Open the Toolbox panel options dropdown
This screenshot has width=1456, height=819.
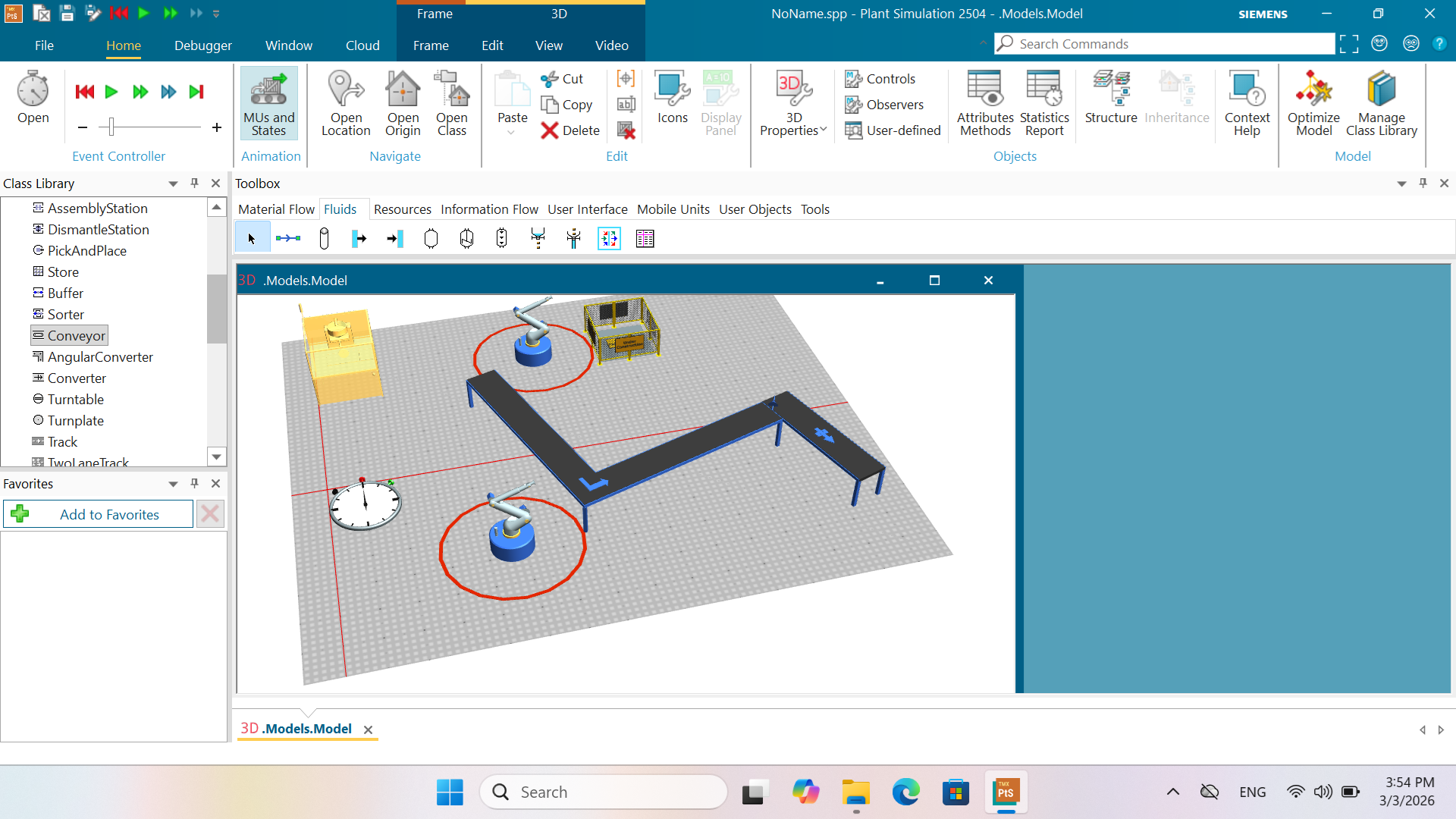tap(1401, 184)
